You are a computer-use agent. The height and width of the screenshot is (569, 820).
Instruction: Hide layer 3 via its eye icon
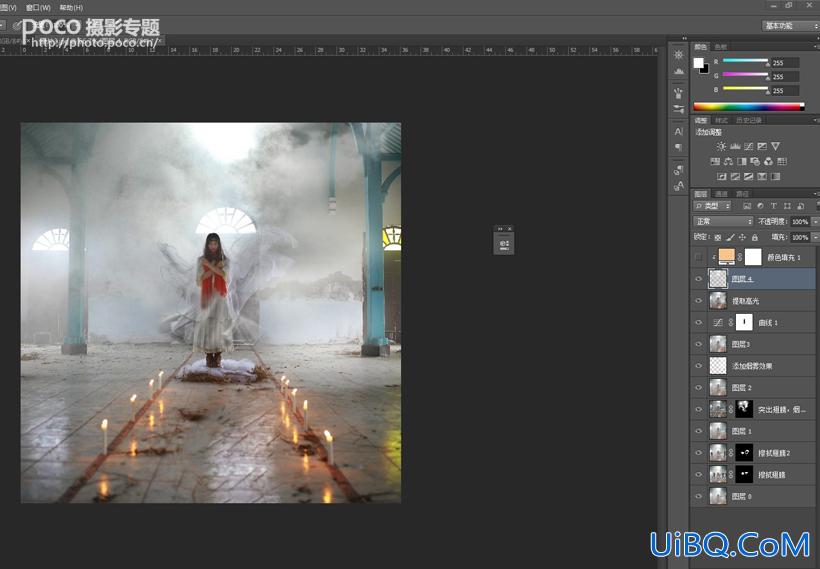(699, 344)
